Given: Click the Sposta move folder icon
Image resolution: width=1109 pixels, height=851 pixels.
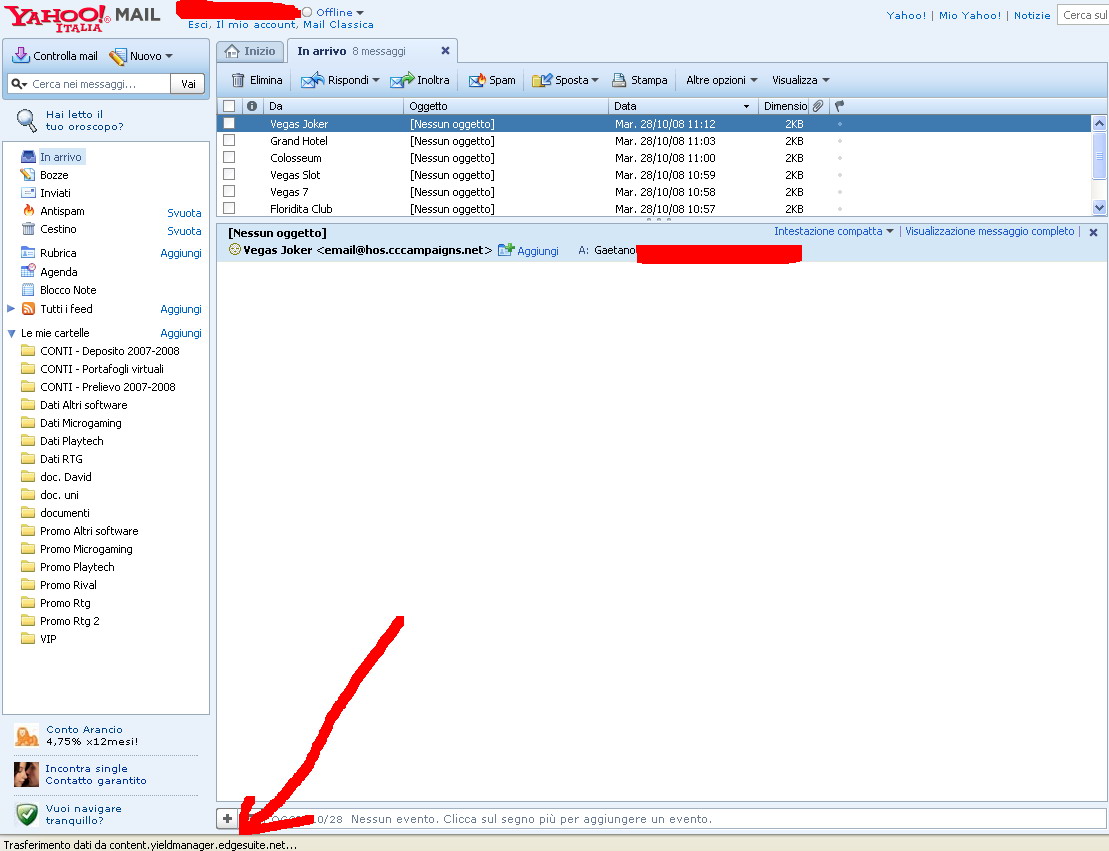Looking at the screenshot, I should click(x=542, y=80).
